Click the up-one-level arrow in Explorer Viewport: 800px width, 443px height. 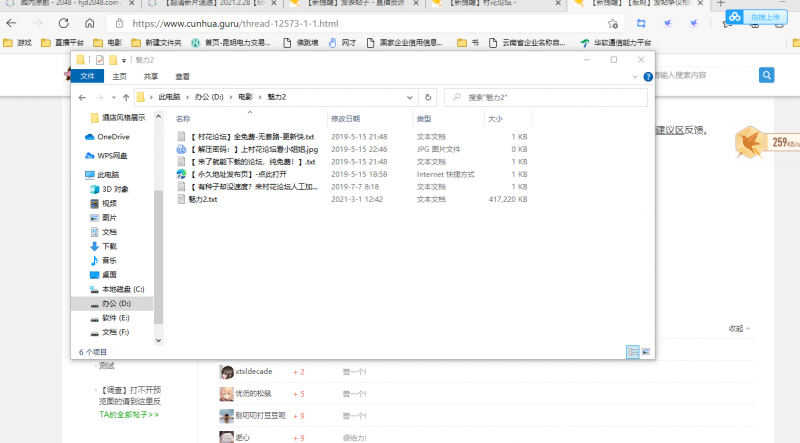click(x=125, y=97)
